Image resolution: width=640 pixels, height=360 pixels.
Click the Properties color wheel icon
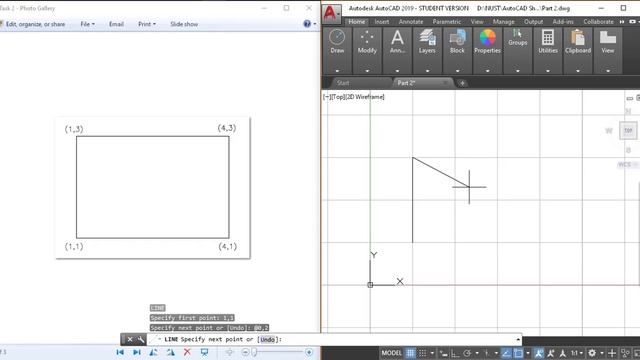(487, 38)
